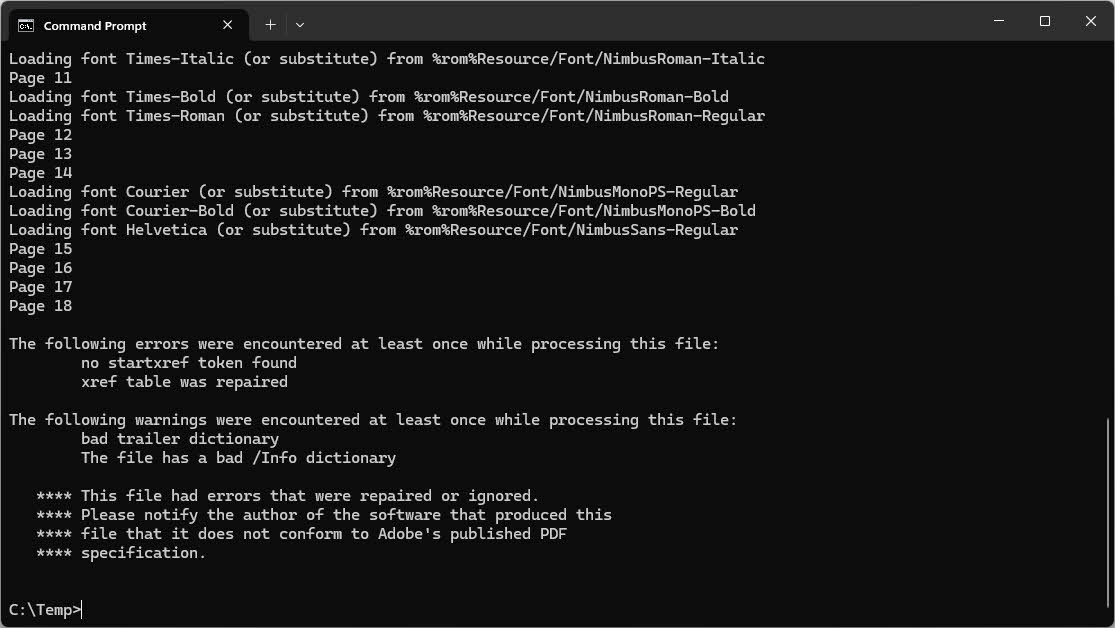Click the maximize icon in the title bar
Image resolution: width=1115 pixels, height=628 pixels.
click(x=1043, y=21)
